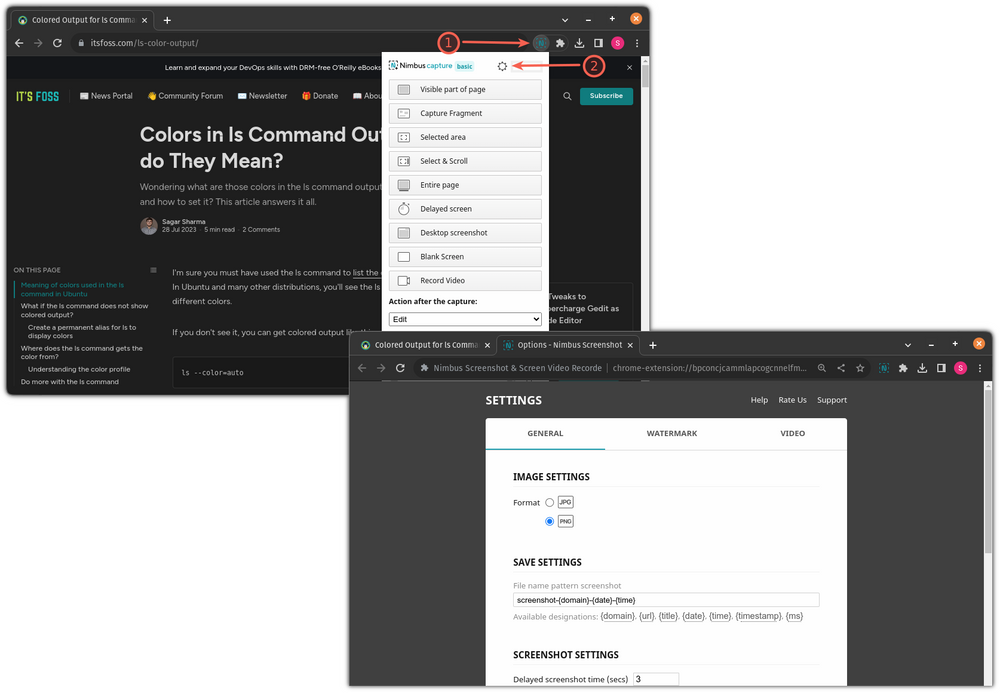1000x693 pixels.
Task: Open the Help link in Settings
Action: pos(759,400)
